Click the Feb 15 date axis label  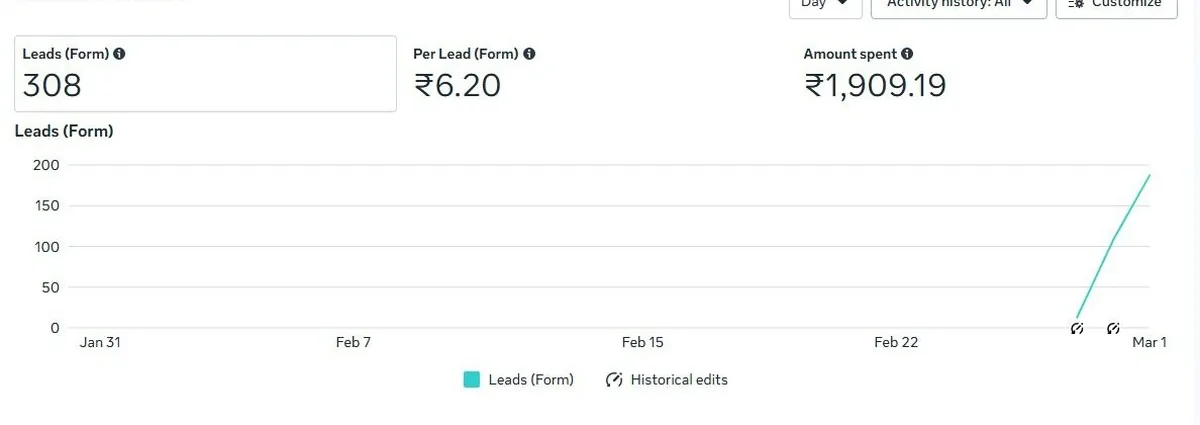click(642, 342)
